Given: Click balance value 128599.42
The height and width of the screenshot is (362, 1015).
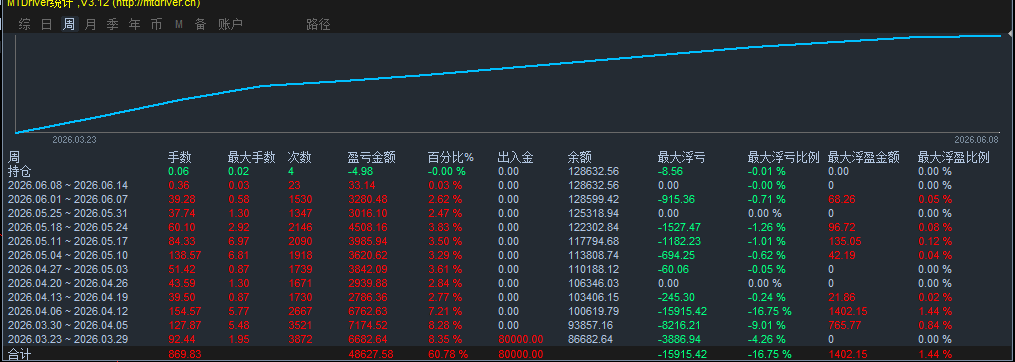Looking at the screenshot, I should 594,199.
